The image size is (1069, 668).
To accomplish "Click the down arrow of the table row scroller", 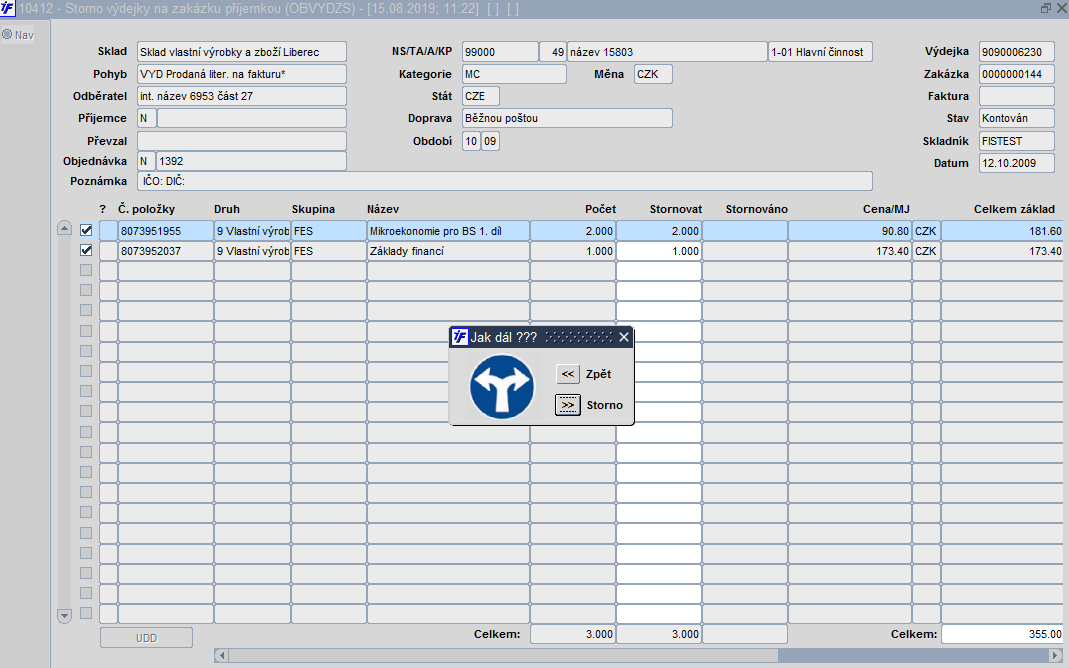I will pos(64,616).
